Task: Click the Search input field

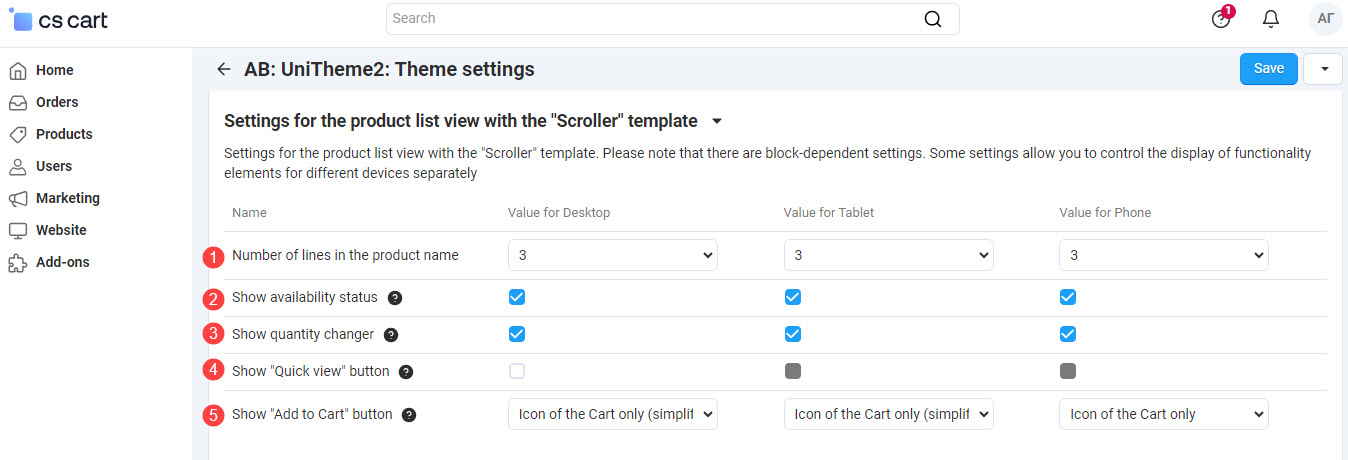Action: tap(672, 19)
